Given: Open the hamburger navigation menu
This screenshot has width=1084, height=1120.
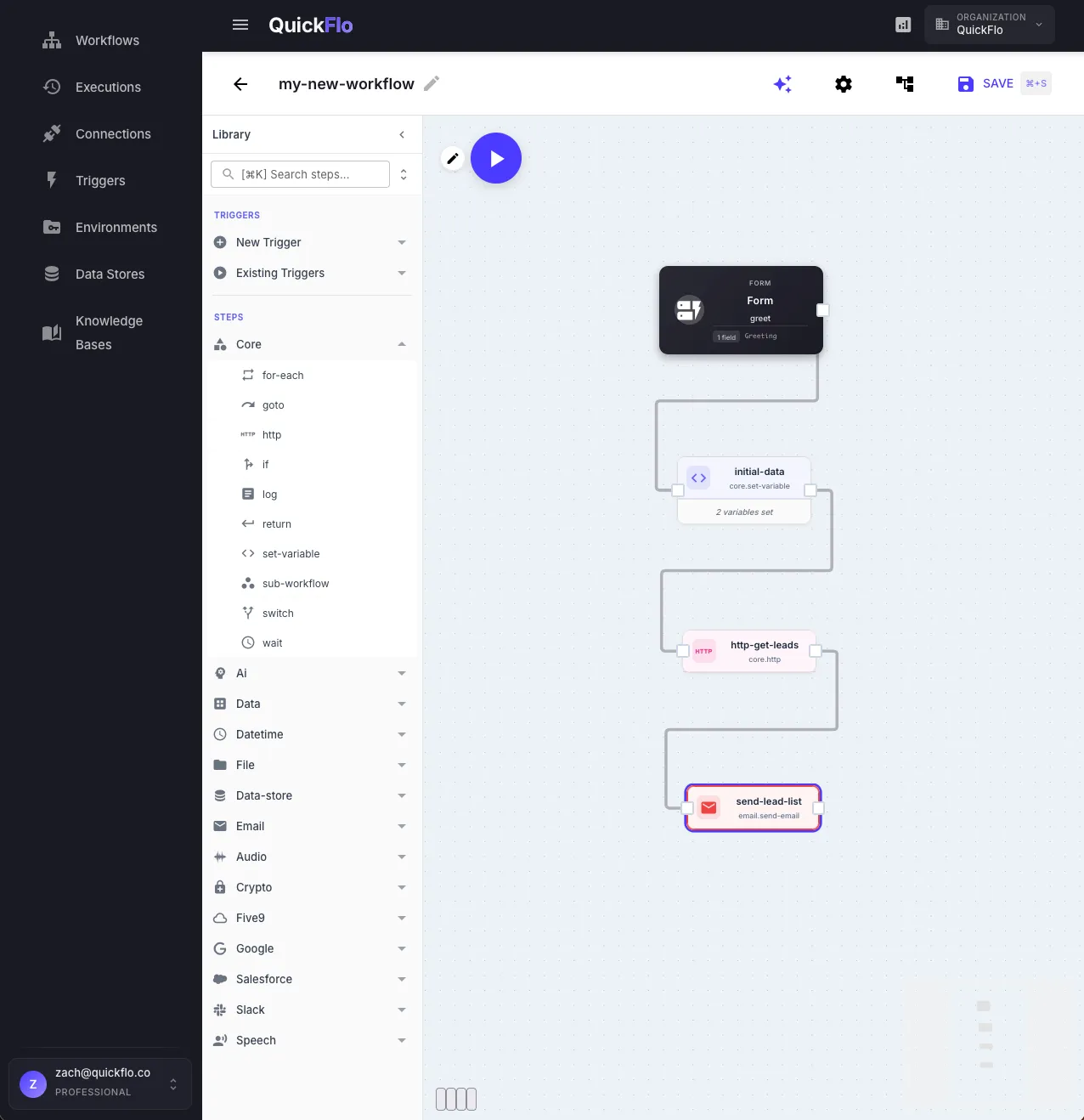Looking at the screenshot, I should pyautogui.click(x=240, y=25).
